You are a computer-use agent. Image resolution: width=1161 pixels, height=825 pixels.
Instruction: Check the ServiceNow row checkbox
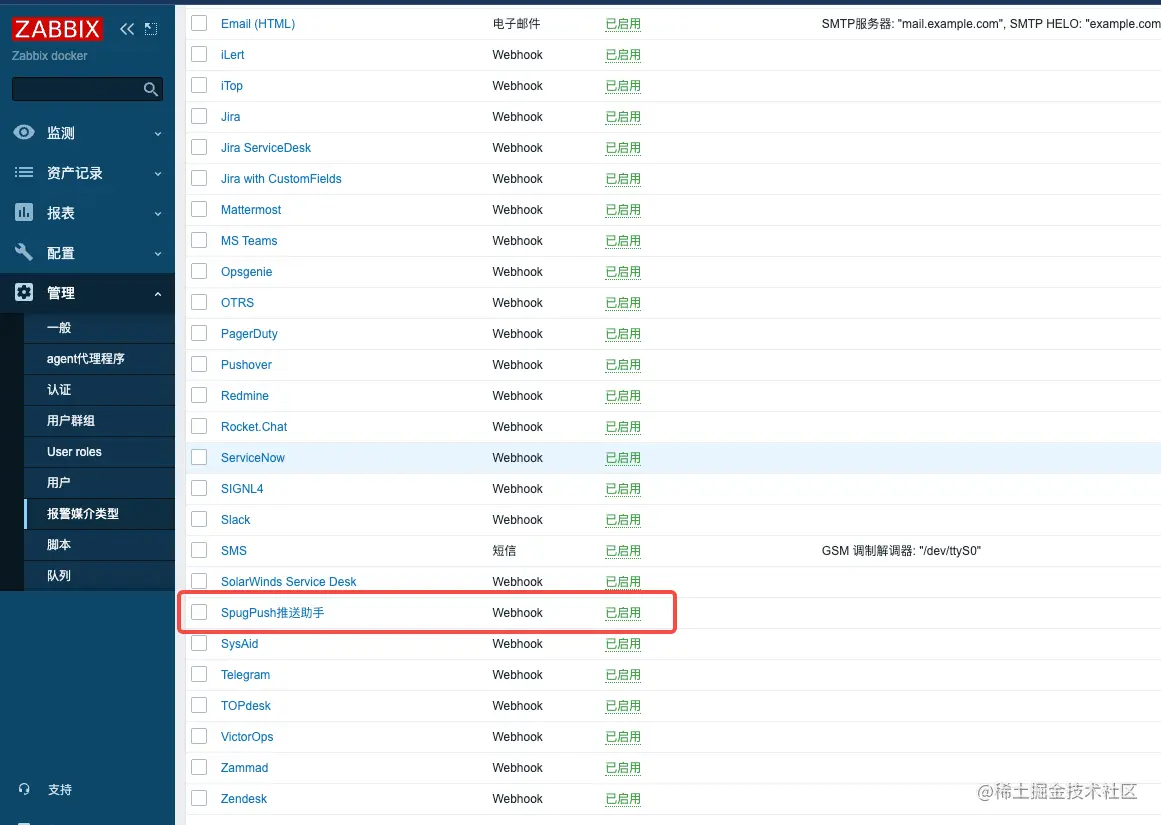pos(199,458)
